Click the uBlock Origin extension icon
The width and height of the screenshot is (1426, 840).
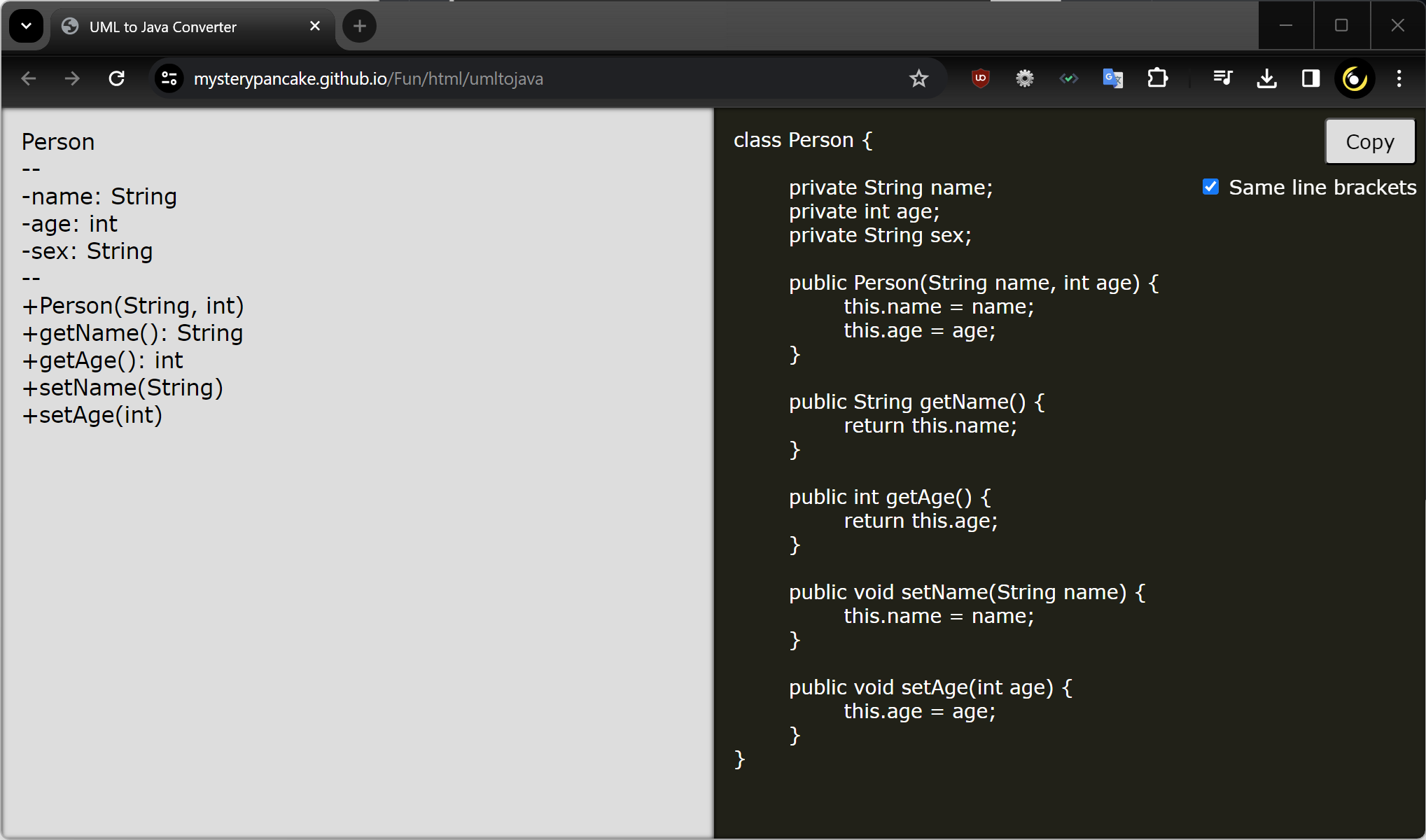[x=980, y=78]
